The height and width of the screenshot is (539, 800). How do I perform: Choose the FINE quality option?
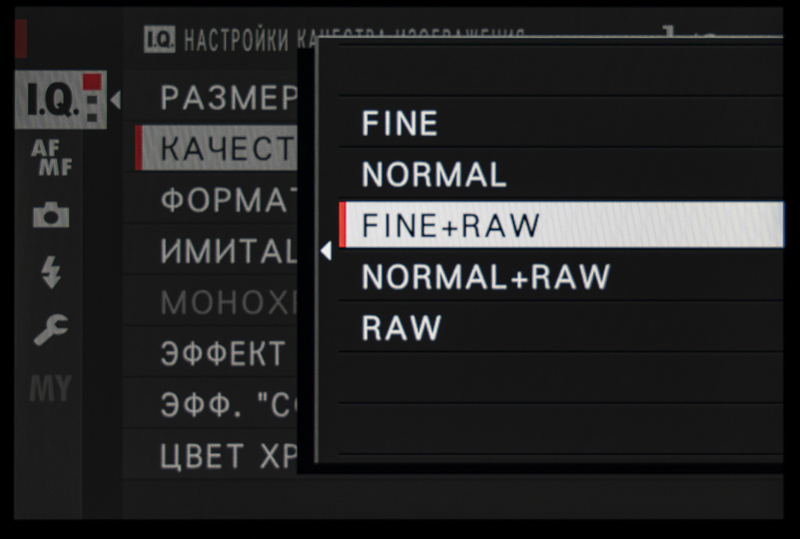click(x=400, y=123)
